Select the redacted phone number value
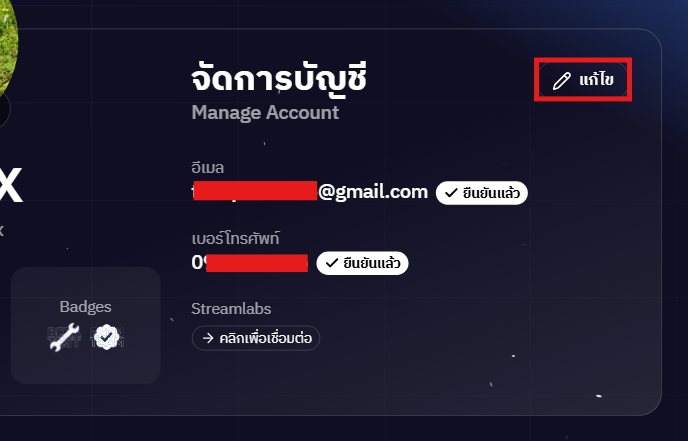This screenshot has width=688, height=441. pos(250,262)
